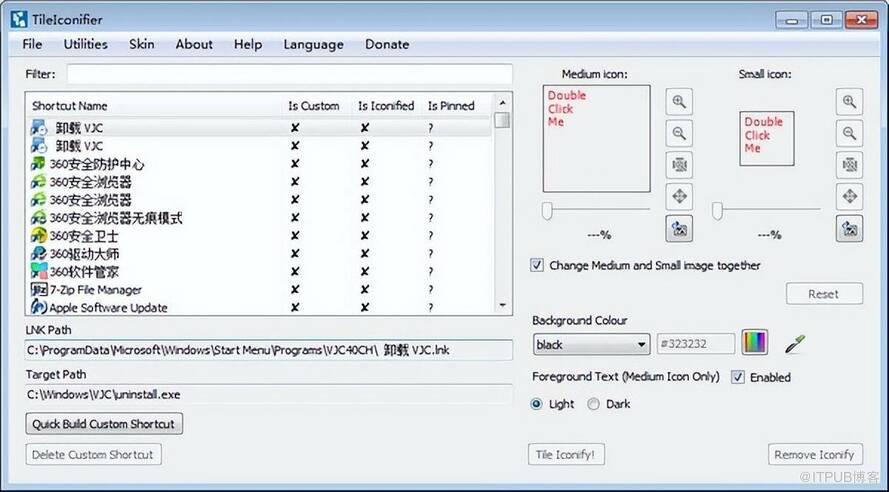Open the Background Colour dropdown

coord(591,344)
